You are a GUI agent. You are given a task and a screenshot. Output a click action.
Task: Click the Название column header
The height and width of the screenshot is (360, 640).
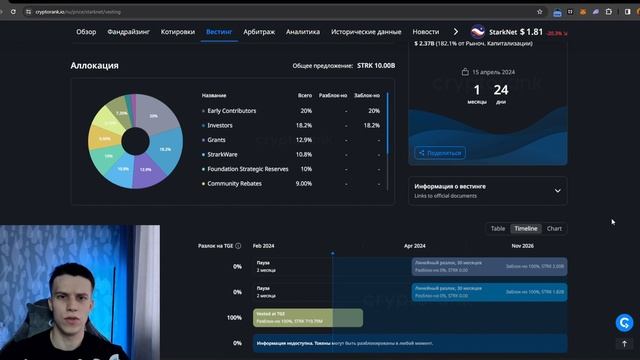(x=214, y=96)
